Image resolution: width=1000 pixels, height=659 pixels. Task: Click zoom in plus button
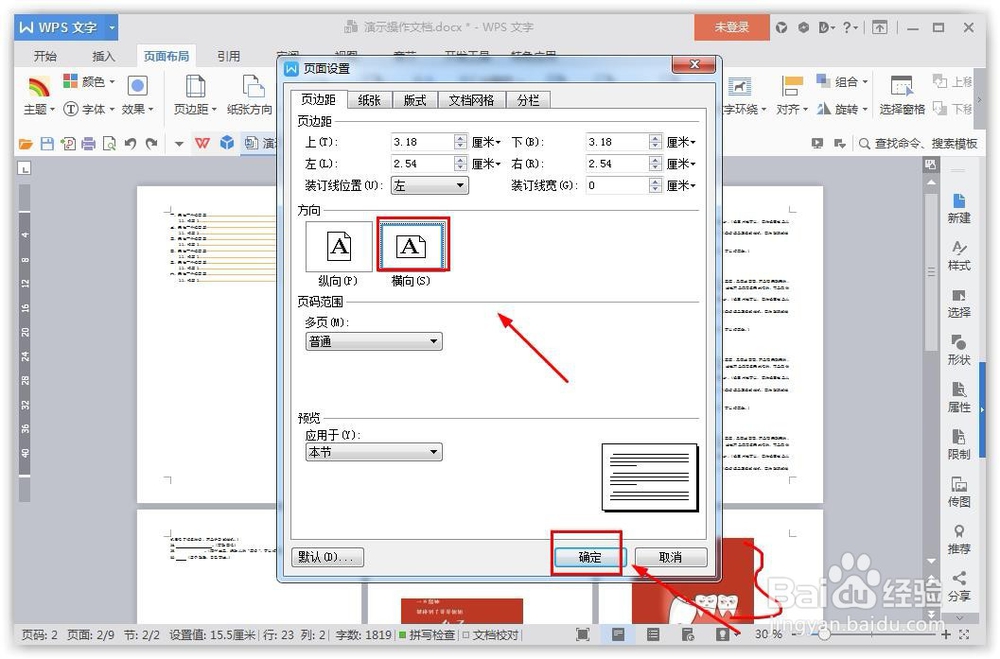[945, 635]
